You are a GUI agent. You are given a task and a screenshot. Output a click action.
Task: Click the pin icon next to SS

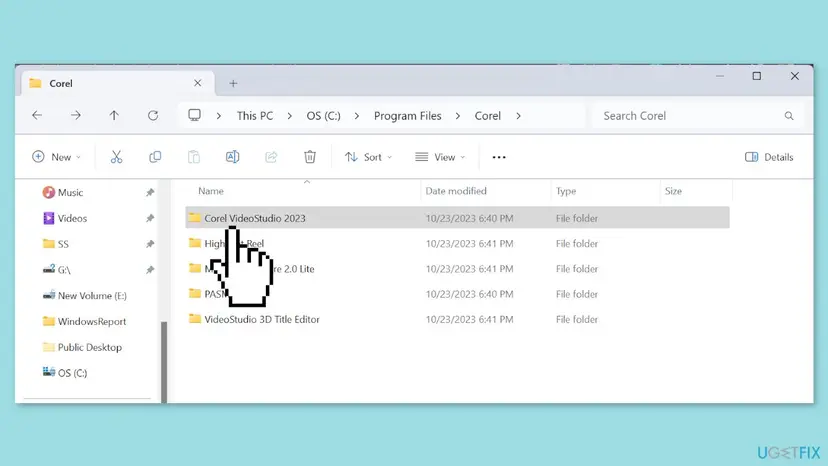pyautogui.click(x=150, y=244)
